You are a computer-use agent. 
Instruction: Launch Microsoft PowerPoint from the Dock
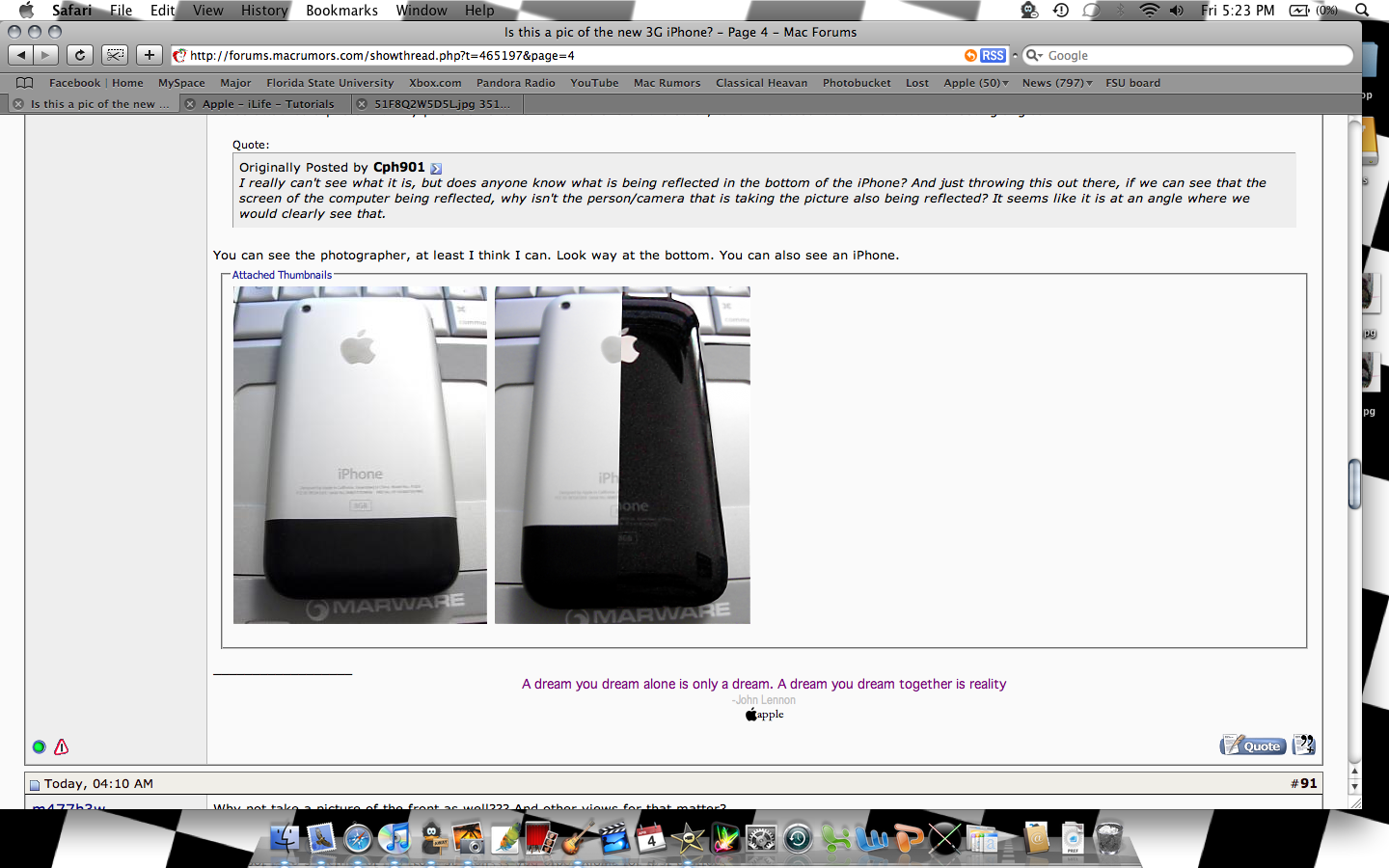tap(908, 838)
